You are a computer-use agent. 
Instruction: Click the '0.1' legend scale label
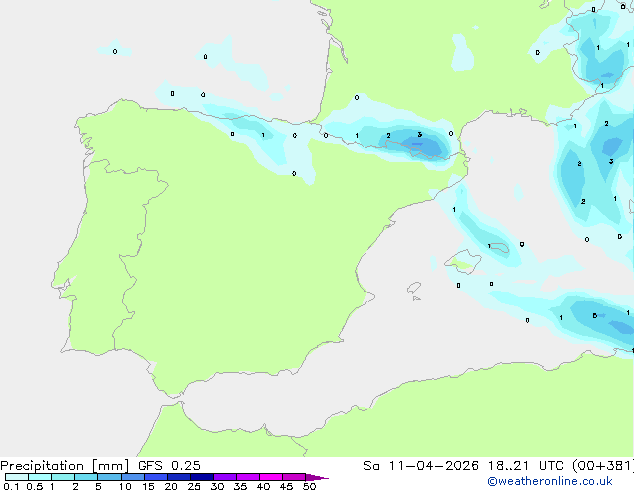11,486
